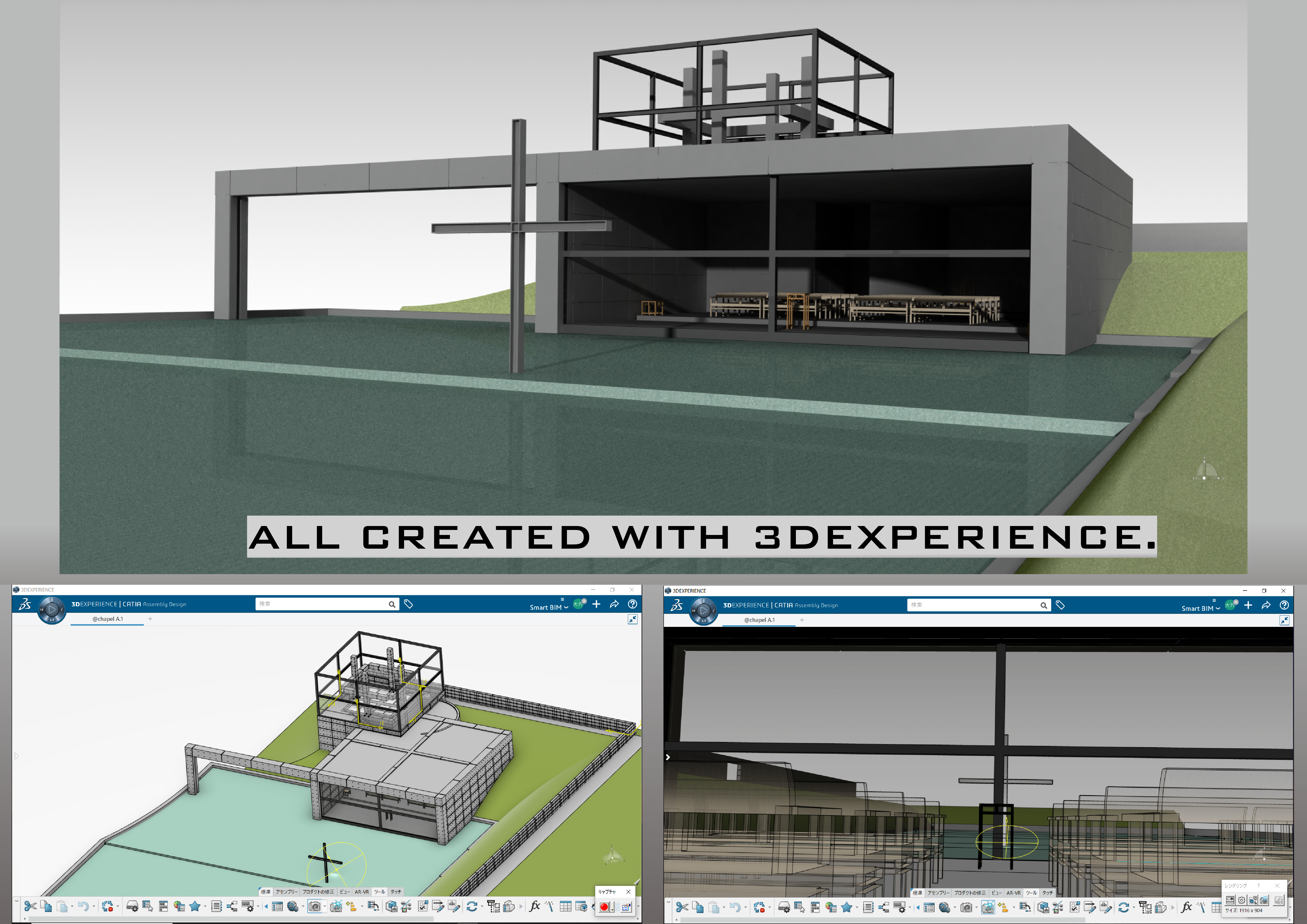Click the camera Capture icon in right toolbar
The height and width of the screenshot is (924, 1307).
(x=966, y=907)
